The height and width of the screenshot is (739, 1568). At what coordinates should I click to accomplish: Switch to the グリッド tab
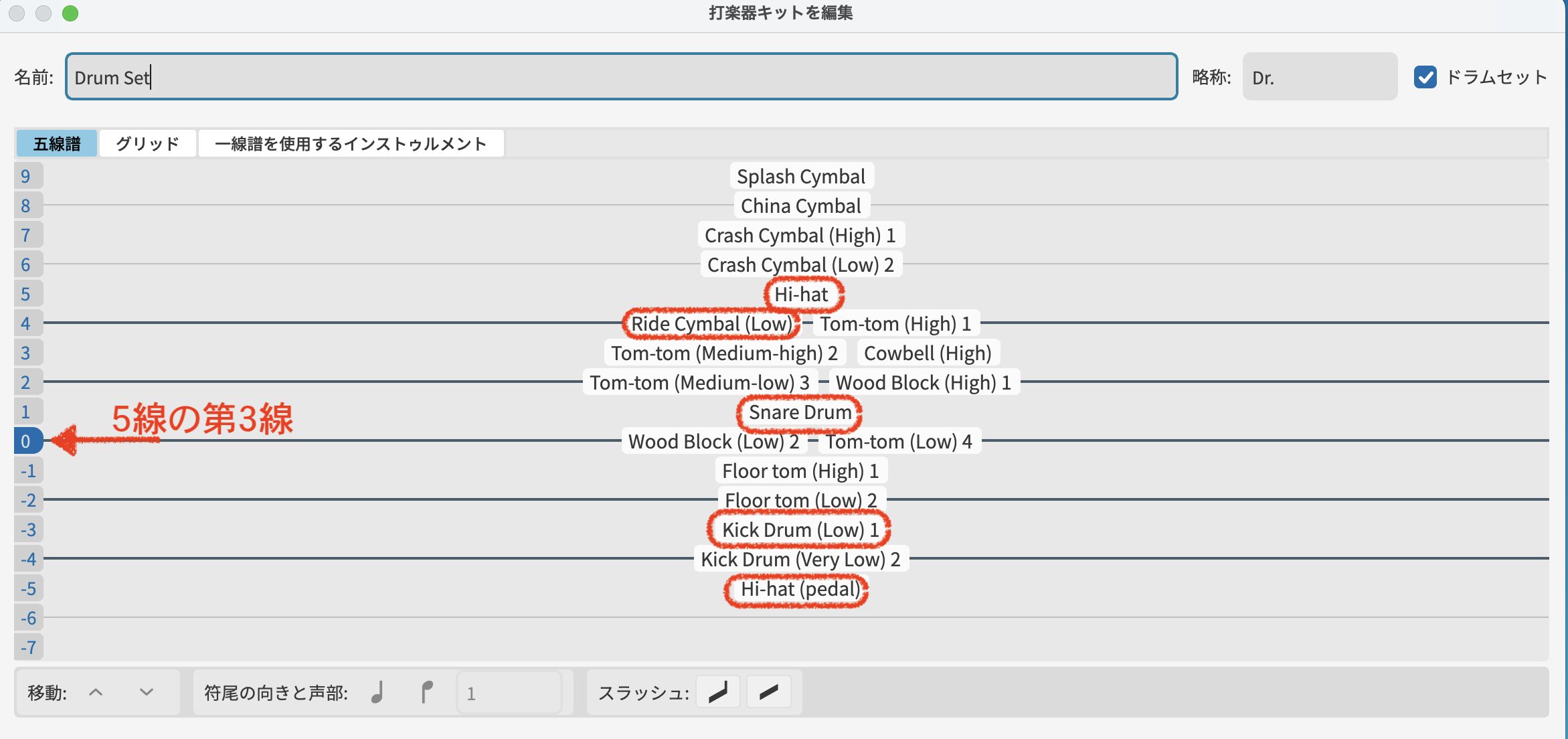147,143
